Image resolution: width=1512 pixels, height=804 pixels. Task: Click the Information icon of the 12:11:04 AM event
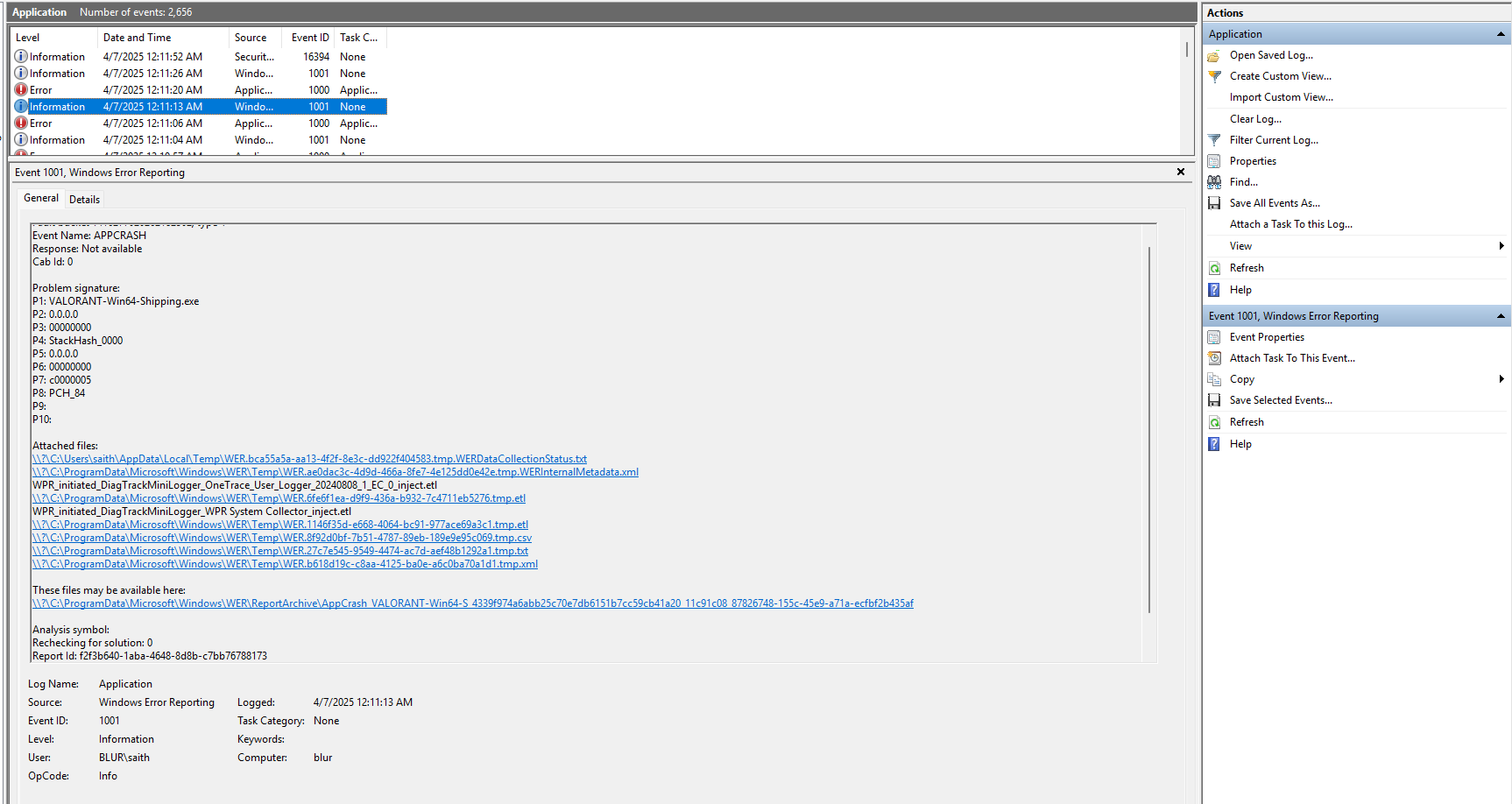click(21, 139)
